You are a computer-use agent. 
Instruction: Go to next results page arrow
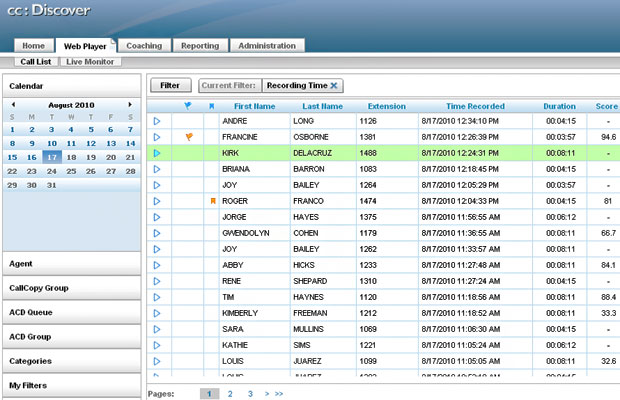(267, 394)
